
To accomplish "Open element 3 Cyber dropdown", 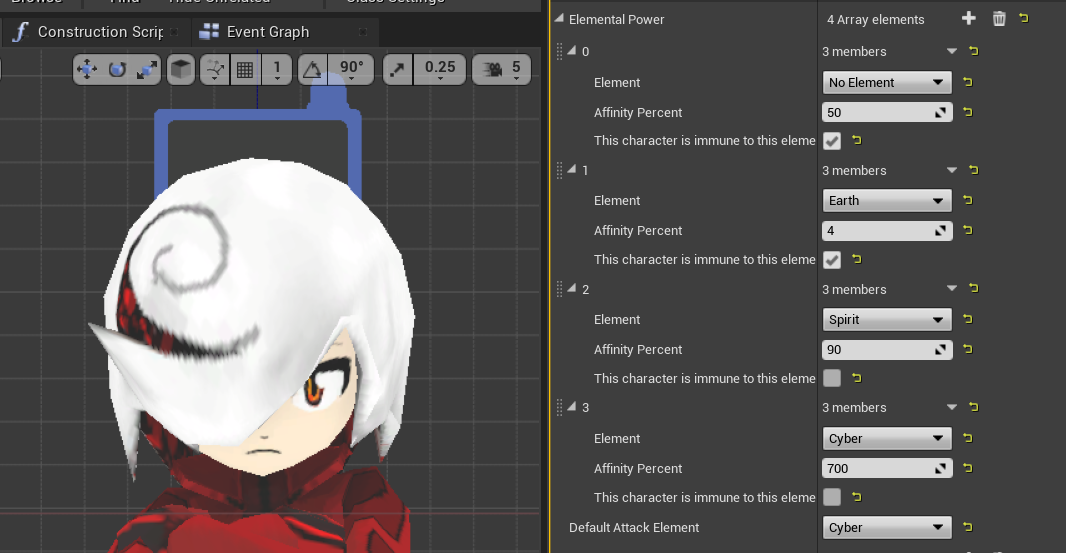I will click(x=887, y=439).
